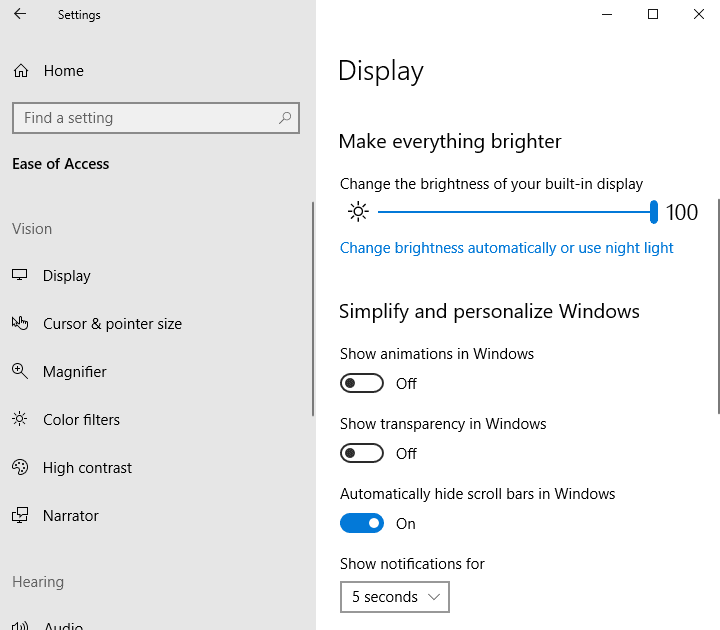Click the Ease of Access heading

point(61,164)
